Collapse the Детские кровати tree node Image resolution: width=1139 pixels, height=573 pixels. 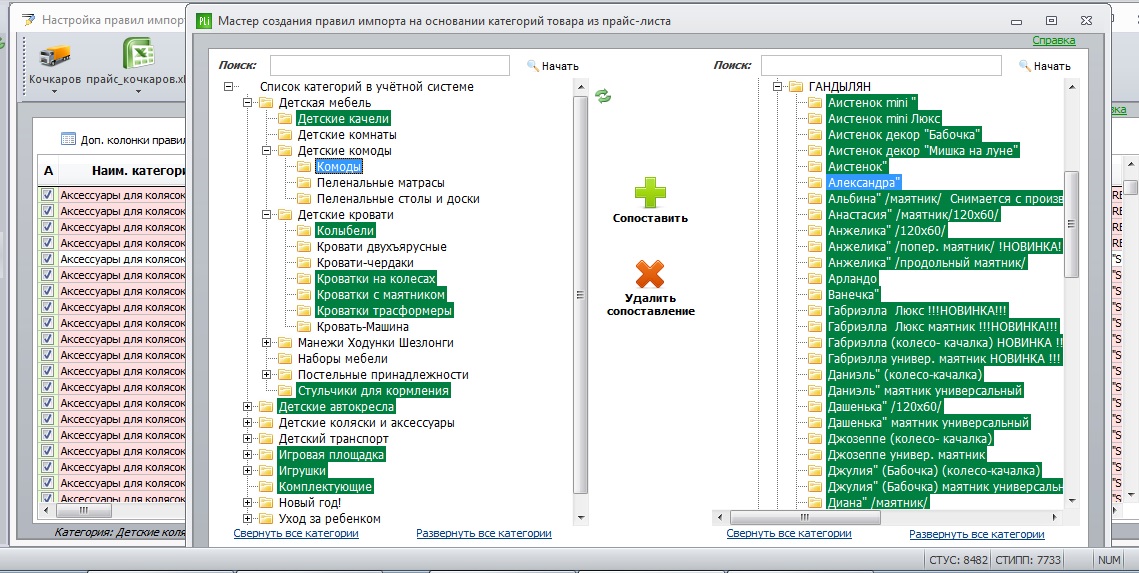click(267, 215)
